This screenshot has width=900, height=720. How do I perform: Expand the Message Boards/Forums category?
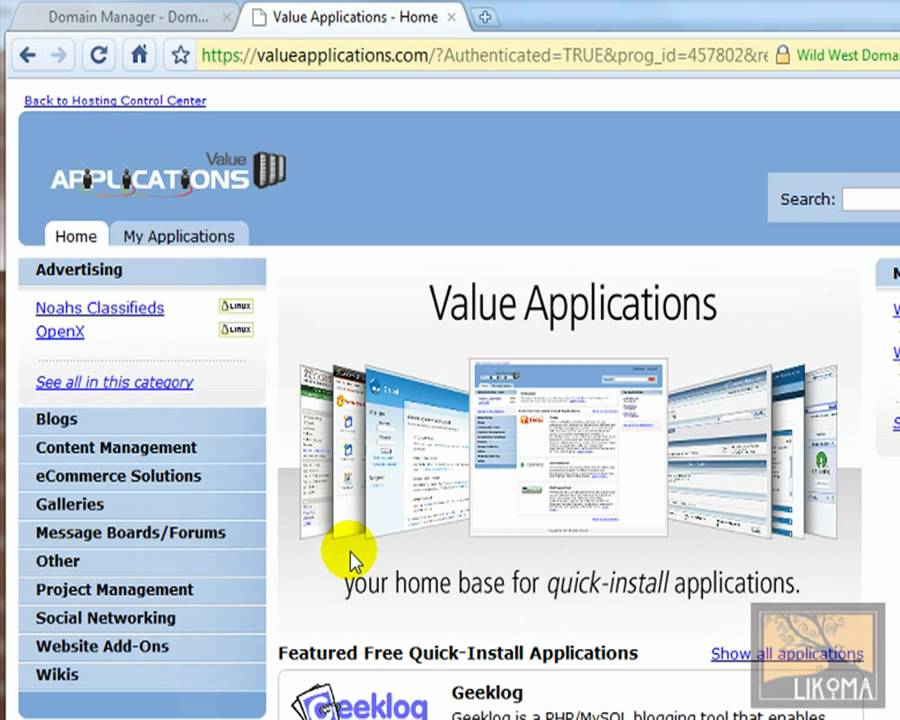142,533
